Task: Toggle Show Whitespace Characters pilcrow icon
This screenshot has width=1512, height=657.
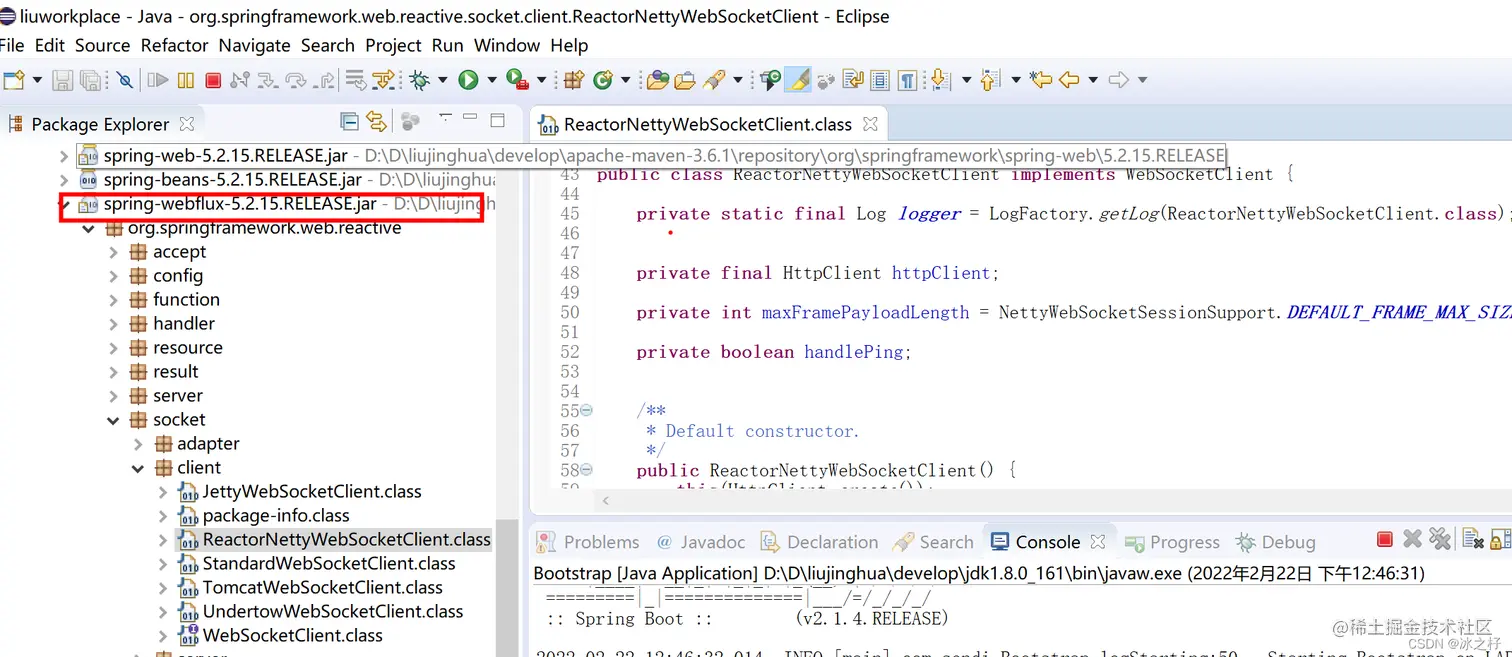Action: point(907,80)
